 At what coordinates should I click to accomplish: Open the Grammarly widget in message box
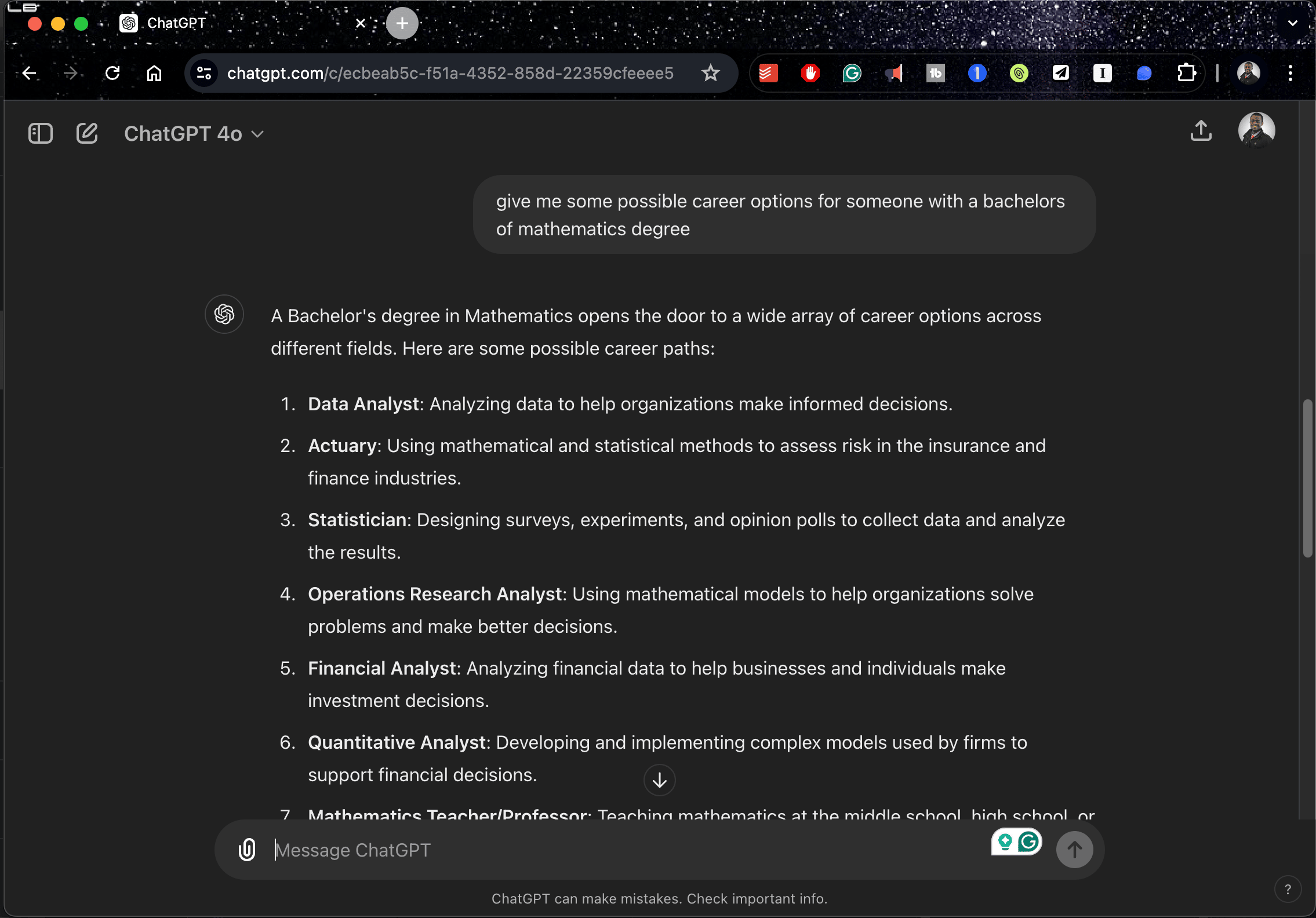click(1029, 842)
